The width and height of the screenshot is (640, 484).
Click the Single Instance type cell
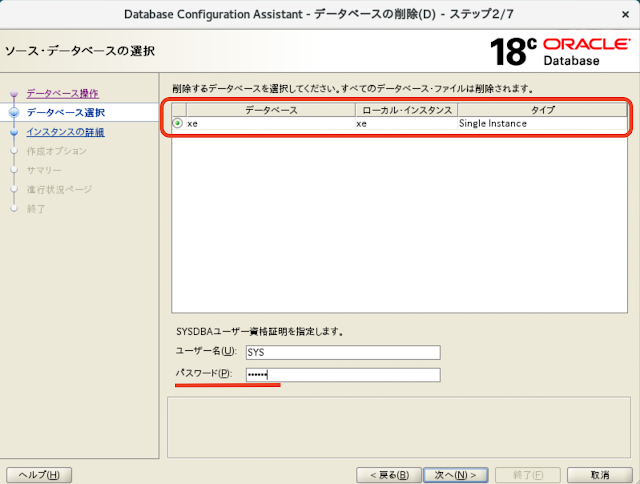tap(542, 123)
